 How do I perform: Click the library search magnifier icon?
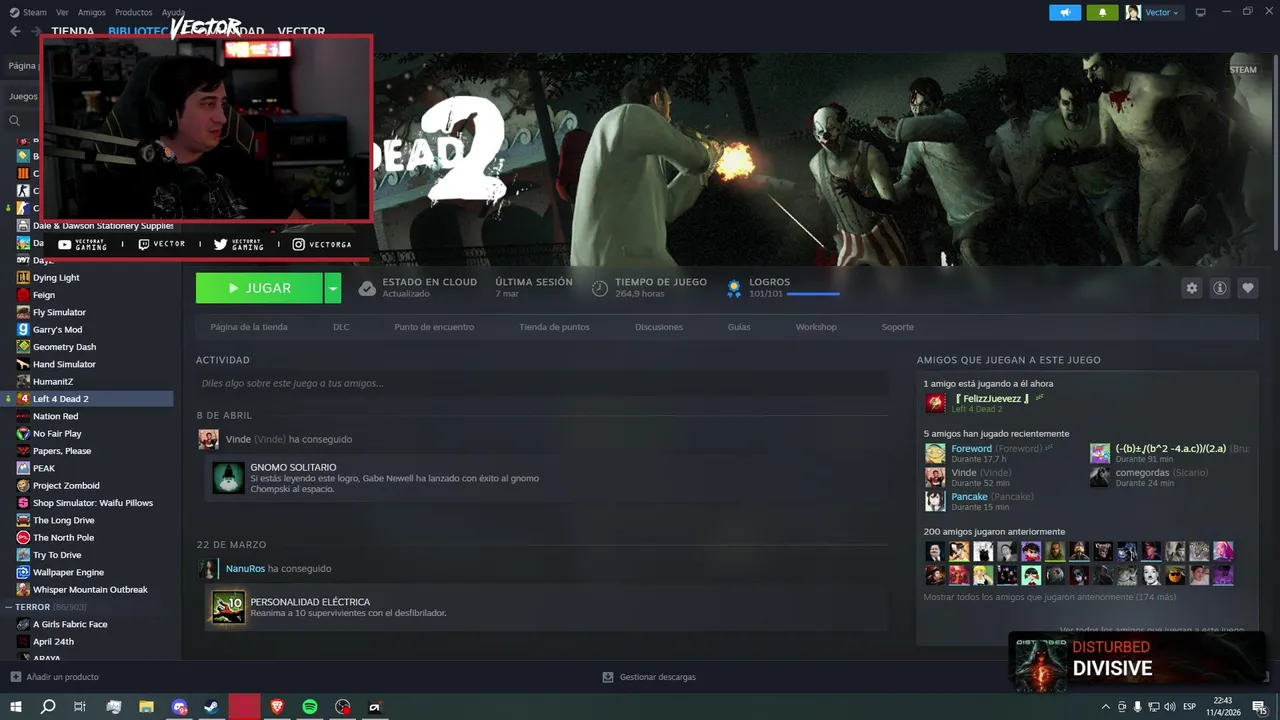pos(15,120)
